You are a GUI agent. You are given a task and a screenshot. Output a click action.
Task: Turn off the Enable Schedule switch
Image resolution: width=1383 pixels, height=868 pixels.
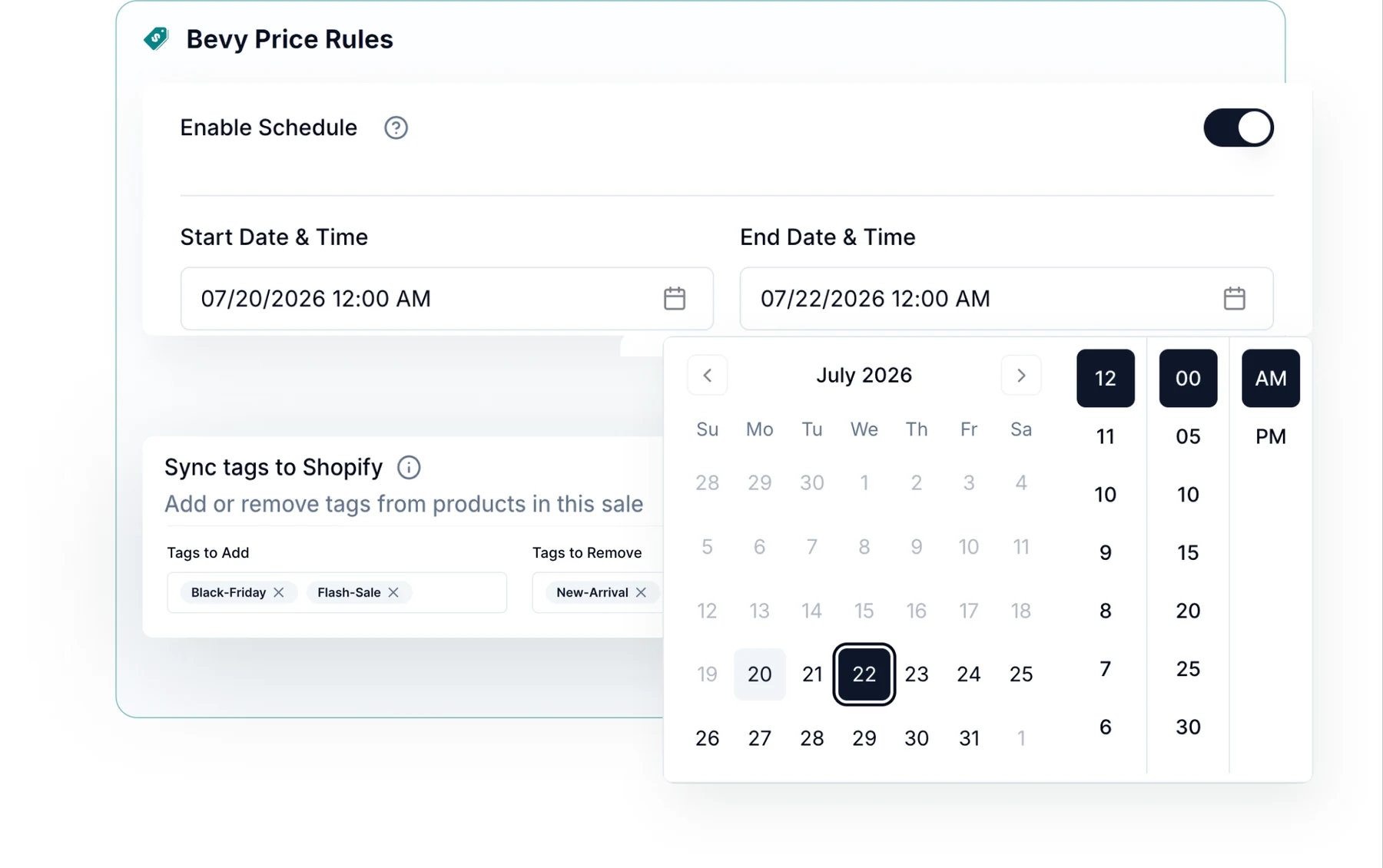click(x=1238, y=128)
